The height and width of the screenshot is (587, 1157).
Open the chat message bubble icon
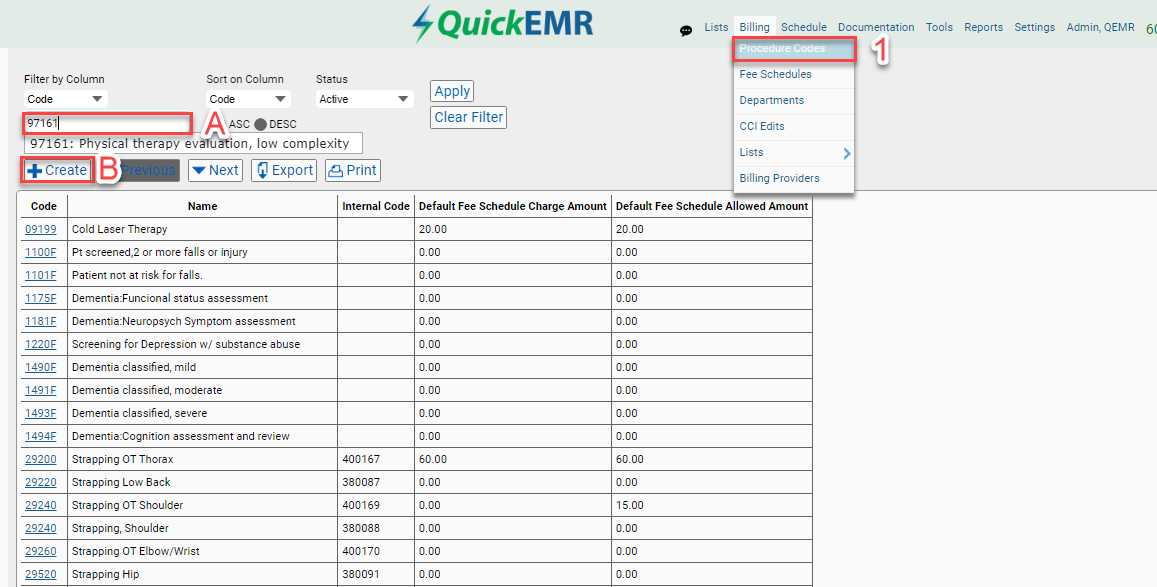(x=686, y=30)
